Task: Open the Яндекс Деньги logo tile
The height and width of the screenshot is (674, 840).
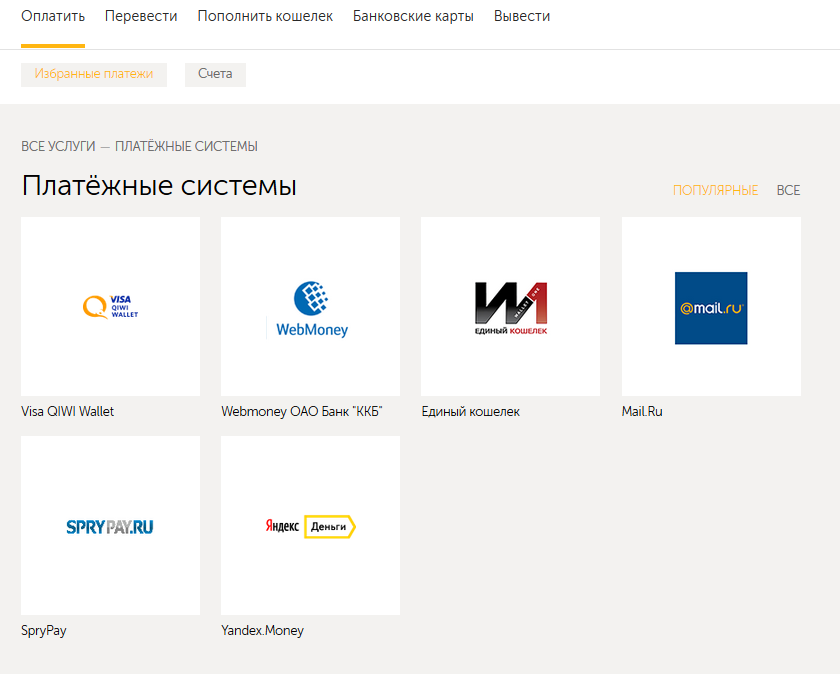Action: 310,526
